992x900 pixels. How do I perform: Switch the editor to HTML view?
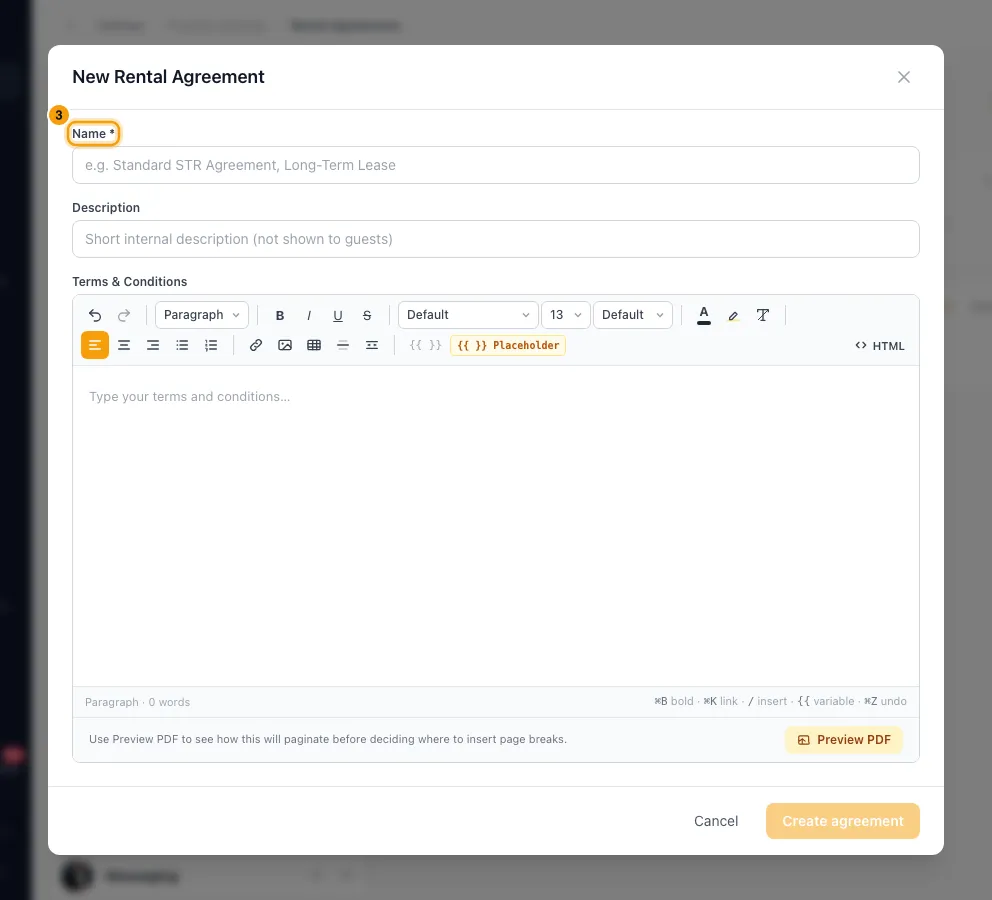(880, 346)
